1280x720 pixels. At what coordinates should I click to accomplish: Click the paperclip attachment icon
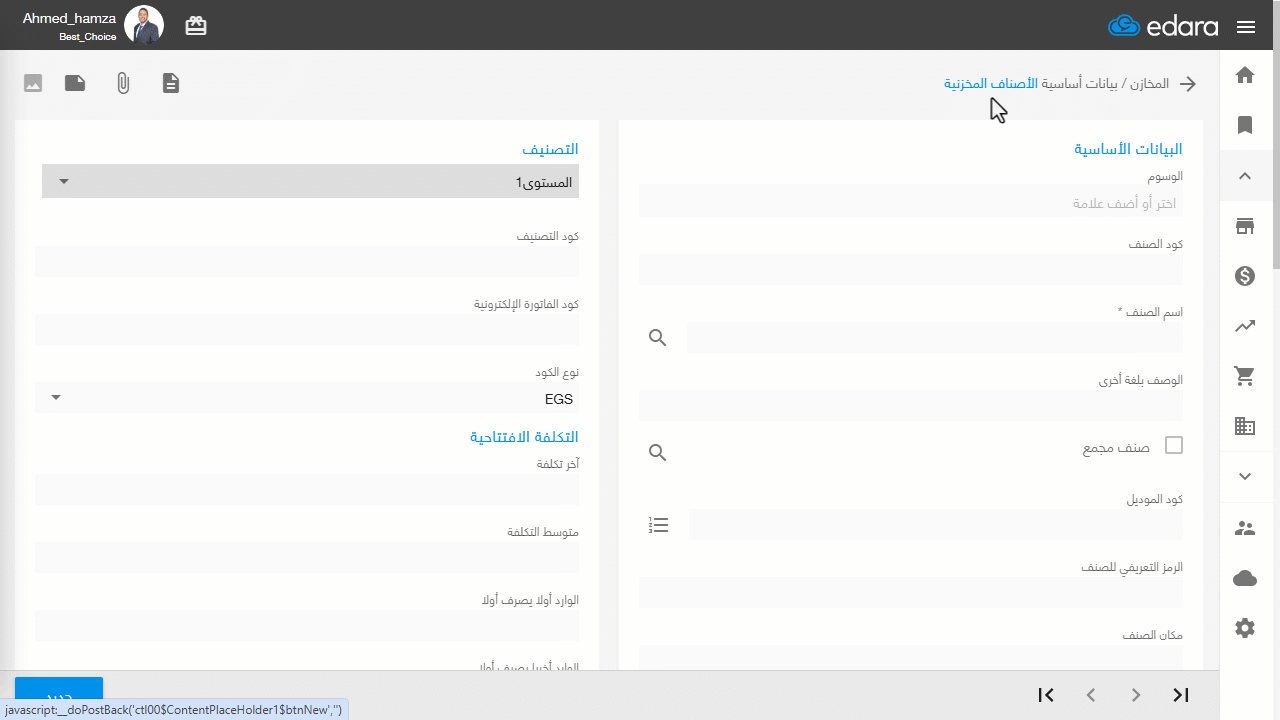coord(123,83)
